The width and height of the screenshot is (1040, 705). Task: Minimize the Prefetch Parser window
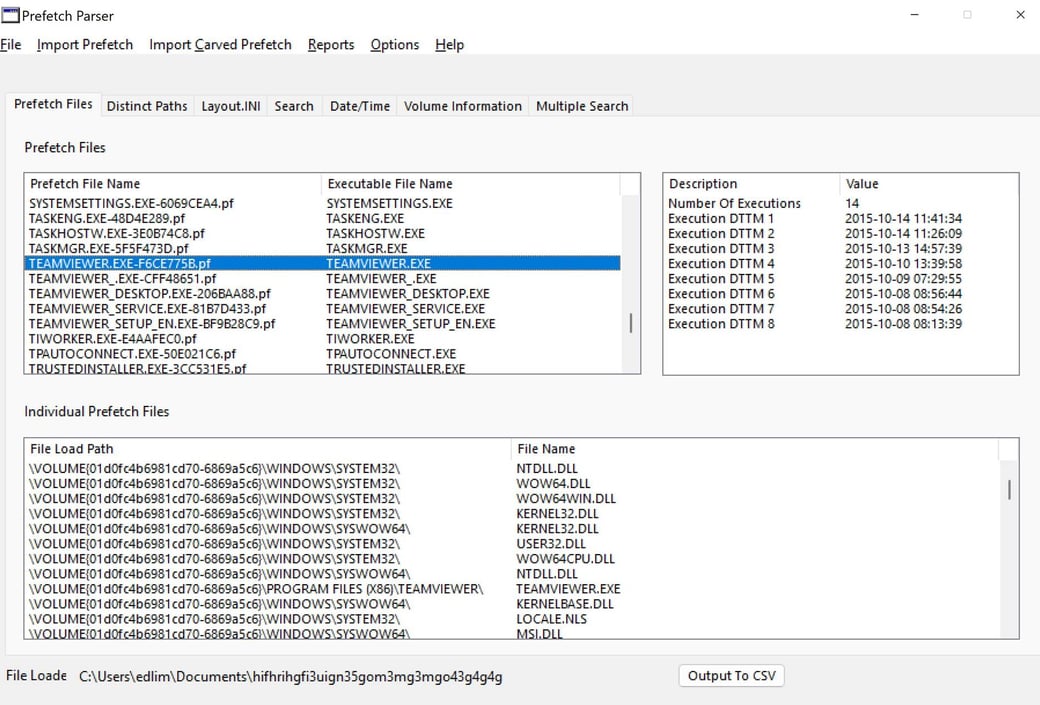click(x=915, y=15)
